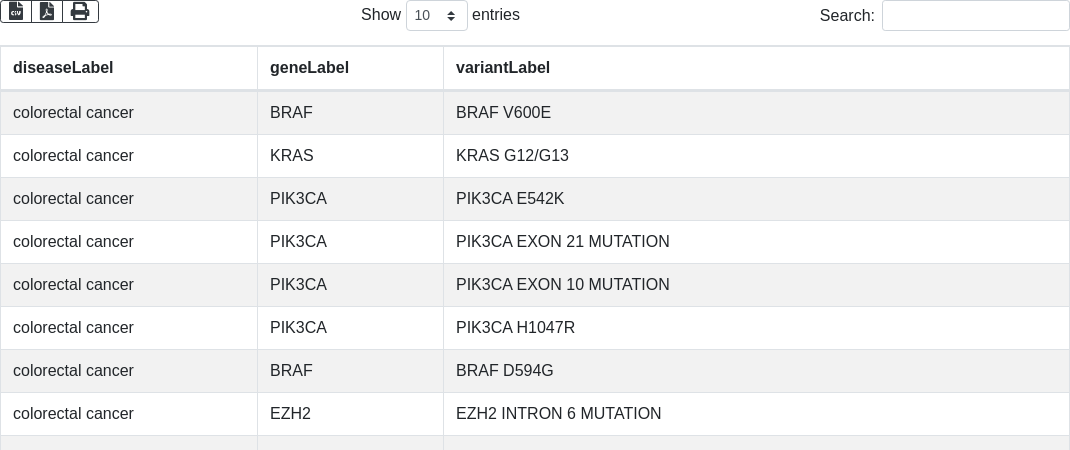Select the BRAF D594G variant cell
Viewport: 1070px width, 450px height.
click(757, 371)
